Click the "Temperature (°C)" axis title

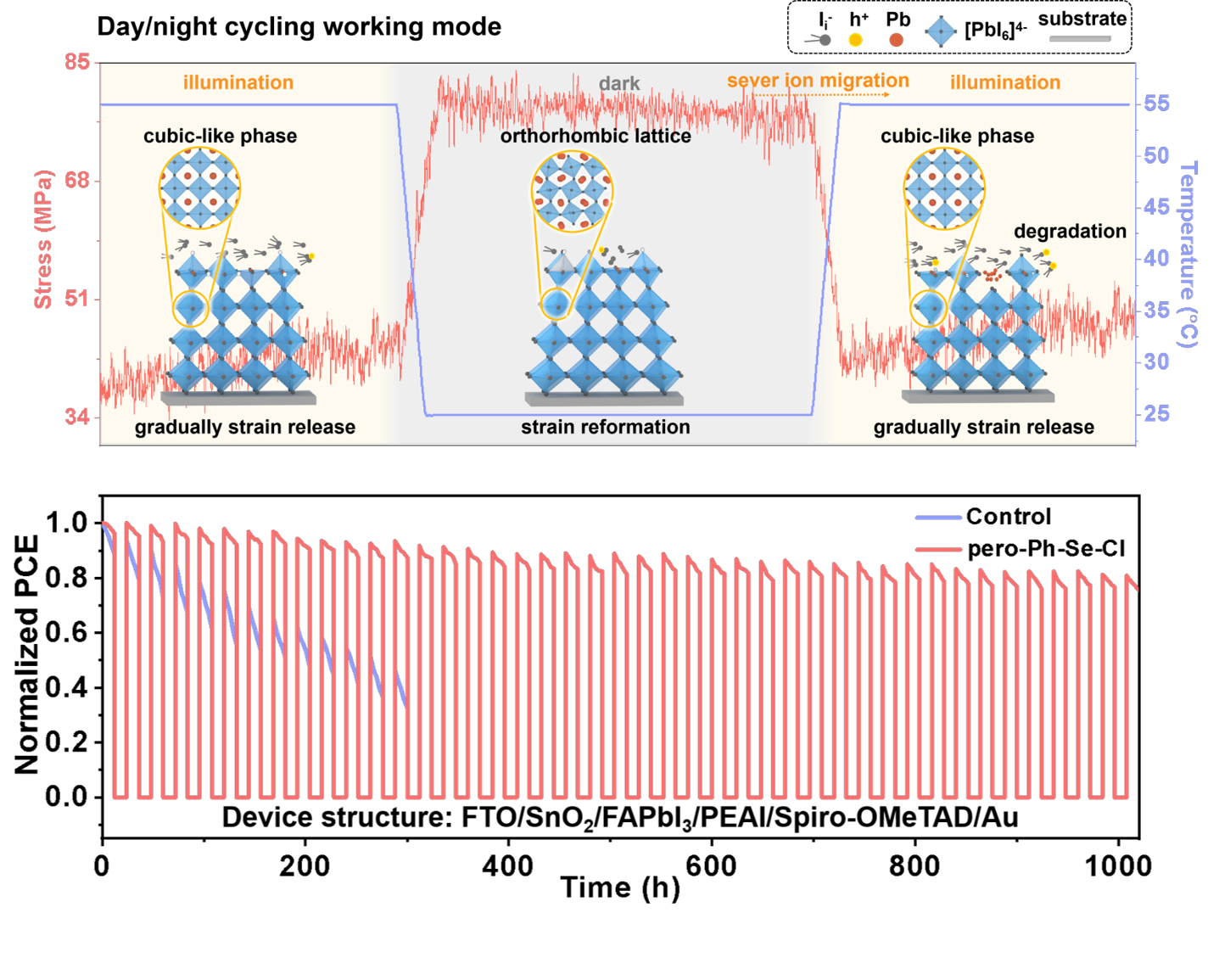point(1189,255)
